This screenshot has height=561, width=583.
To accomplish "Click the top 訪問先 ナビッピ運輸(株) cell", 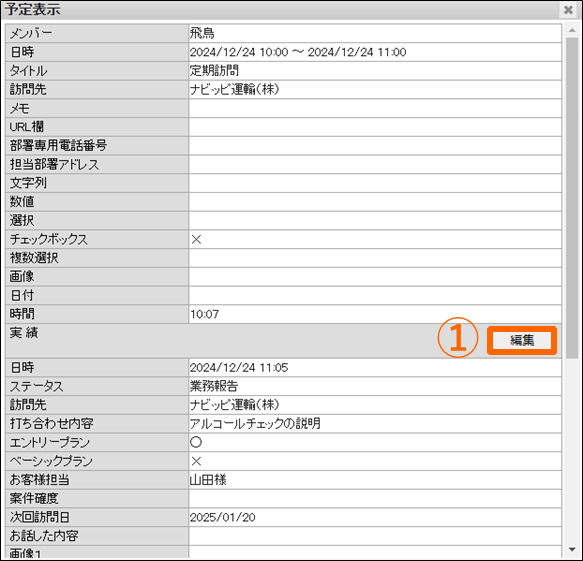I will click(375, 90).
